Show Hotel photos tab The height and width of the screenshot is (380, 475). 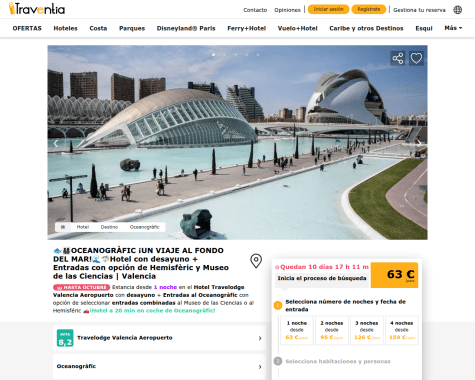click(83, 227)
